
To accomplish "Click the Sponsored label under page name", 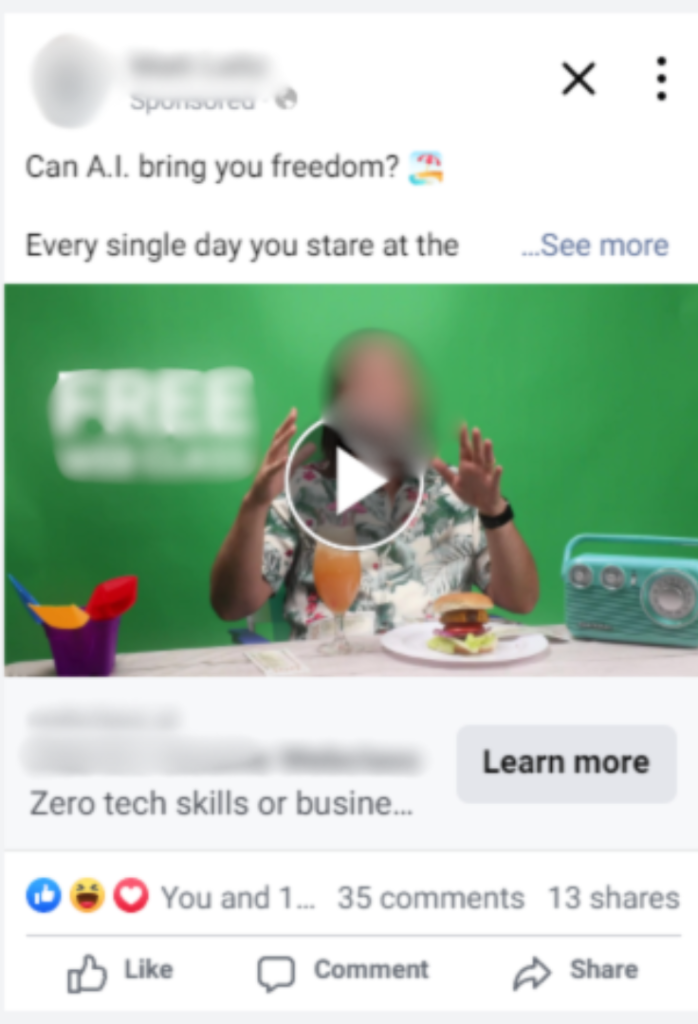I will [193, 101].
